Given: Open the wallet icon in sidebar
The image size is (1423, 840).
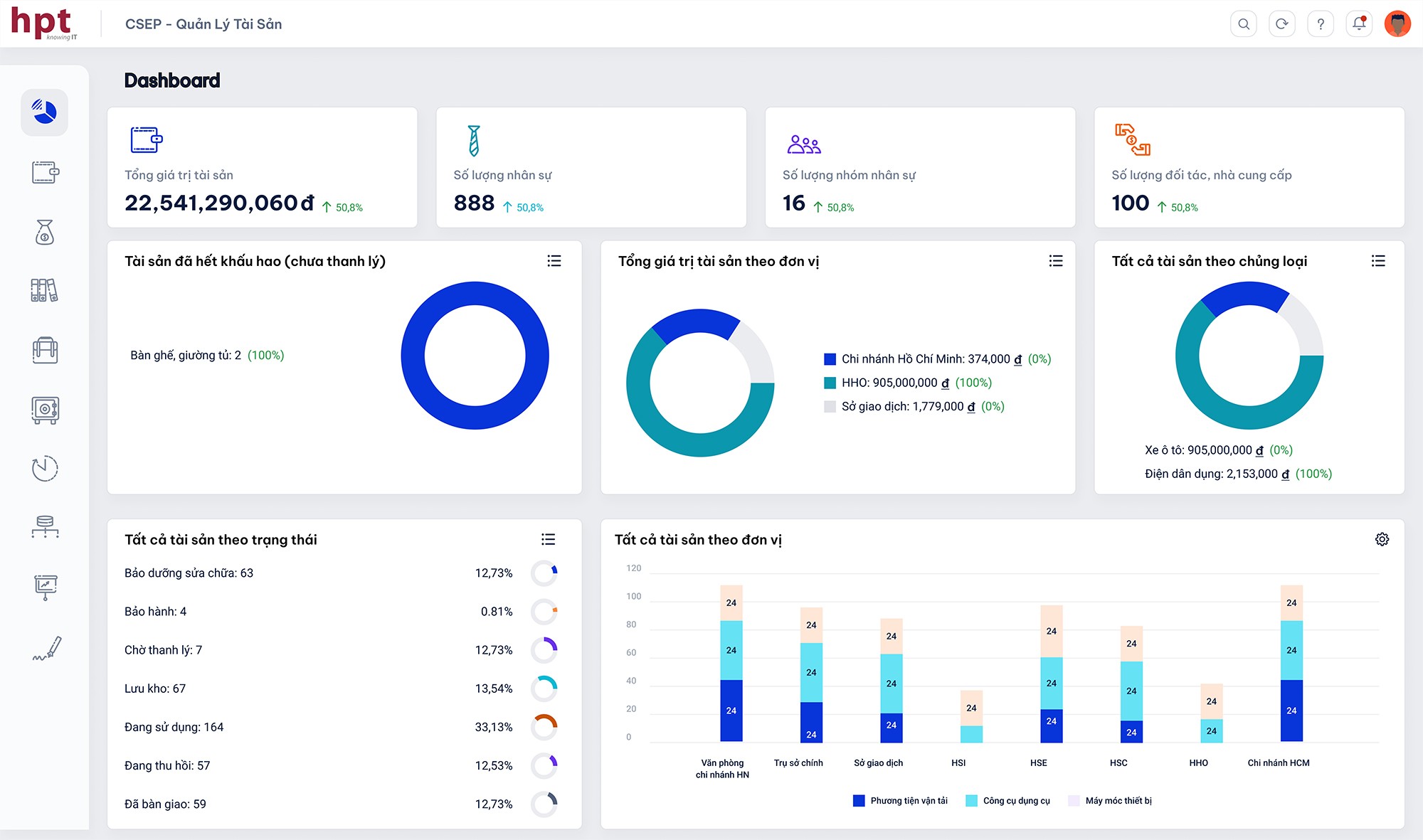Looking at the screenshot, I should 45,172.
